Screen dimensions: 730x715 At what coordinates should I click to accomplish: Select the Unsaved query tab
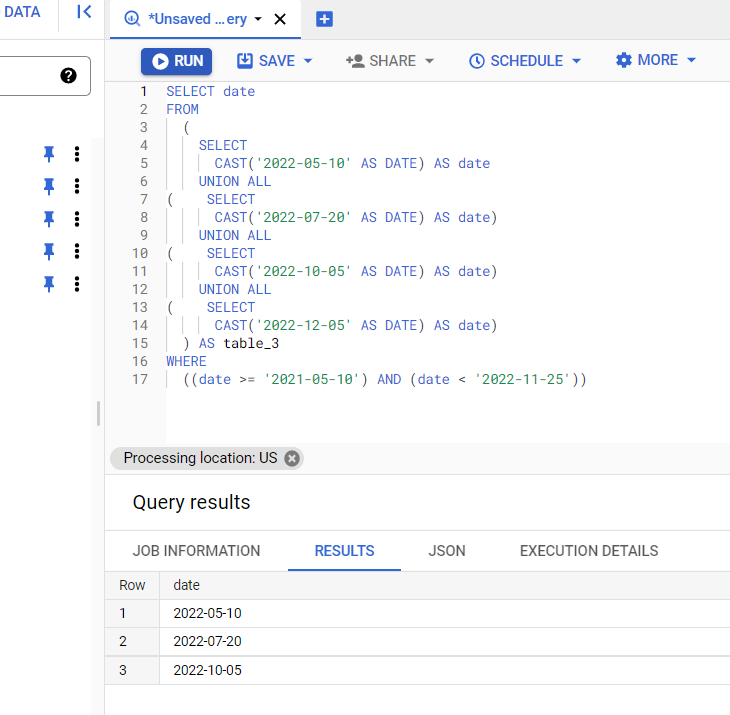205,19
